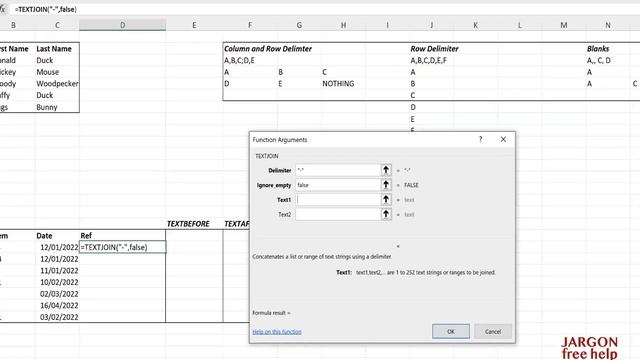The image size is (640, 360).
Task: Click cell containing =TEXTJOIN formula
Action: click(x=122, y=247)
